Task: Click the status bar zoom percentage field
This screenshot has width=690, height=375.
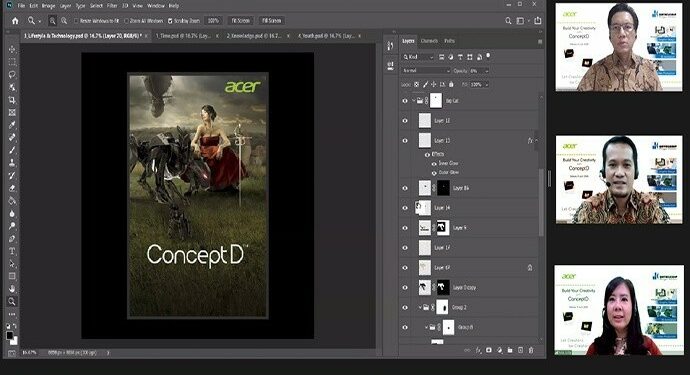Action: pos(29,353)
